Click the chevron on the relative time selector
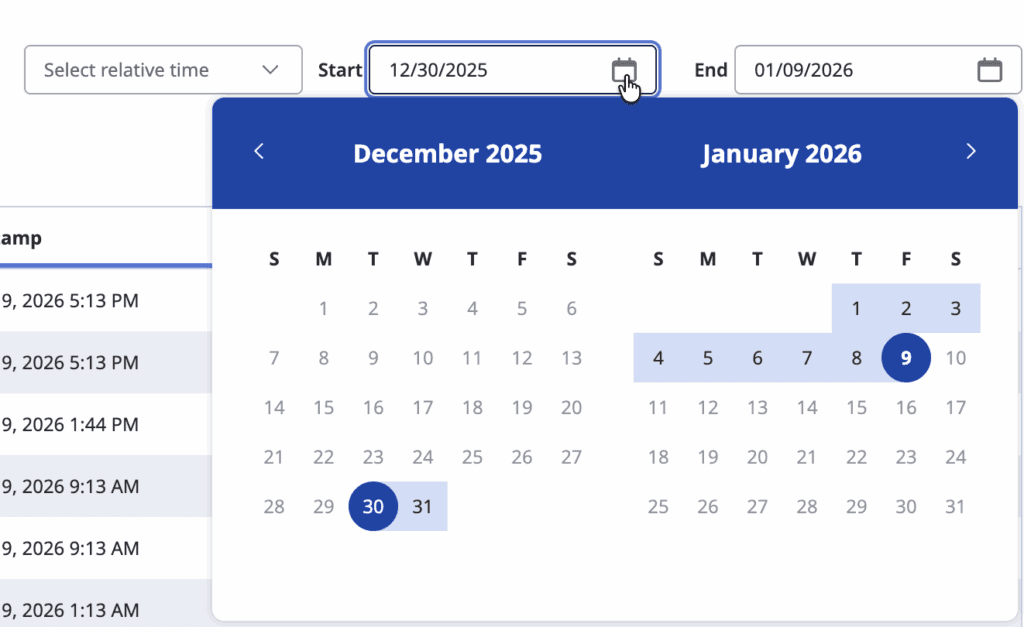Image resolution: width=1024 pixels, height=627 pixels. point(271,70)
